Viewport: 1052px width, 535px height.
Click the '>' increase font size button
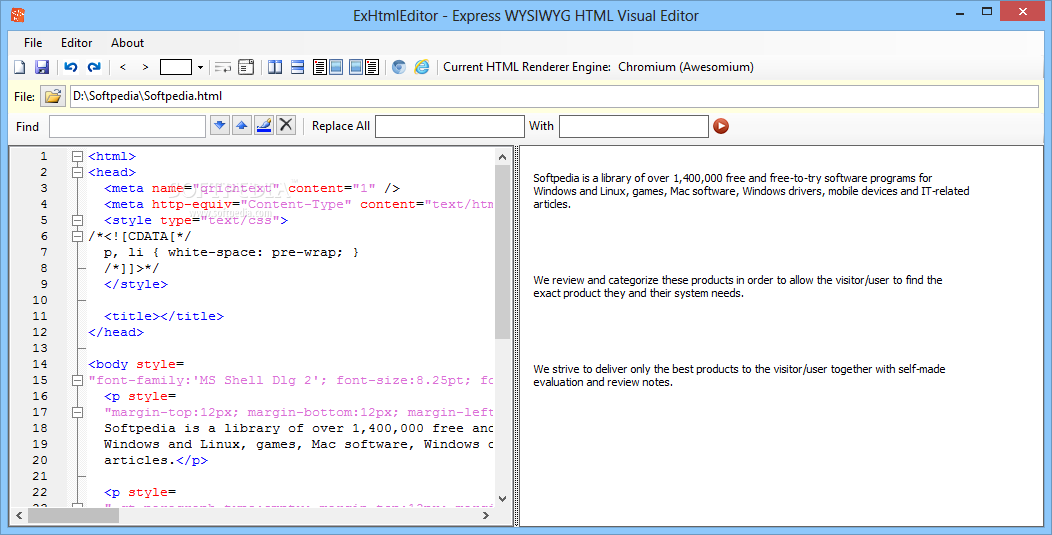pyautogui.click(x=145, y=67)
